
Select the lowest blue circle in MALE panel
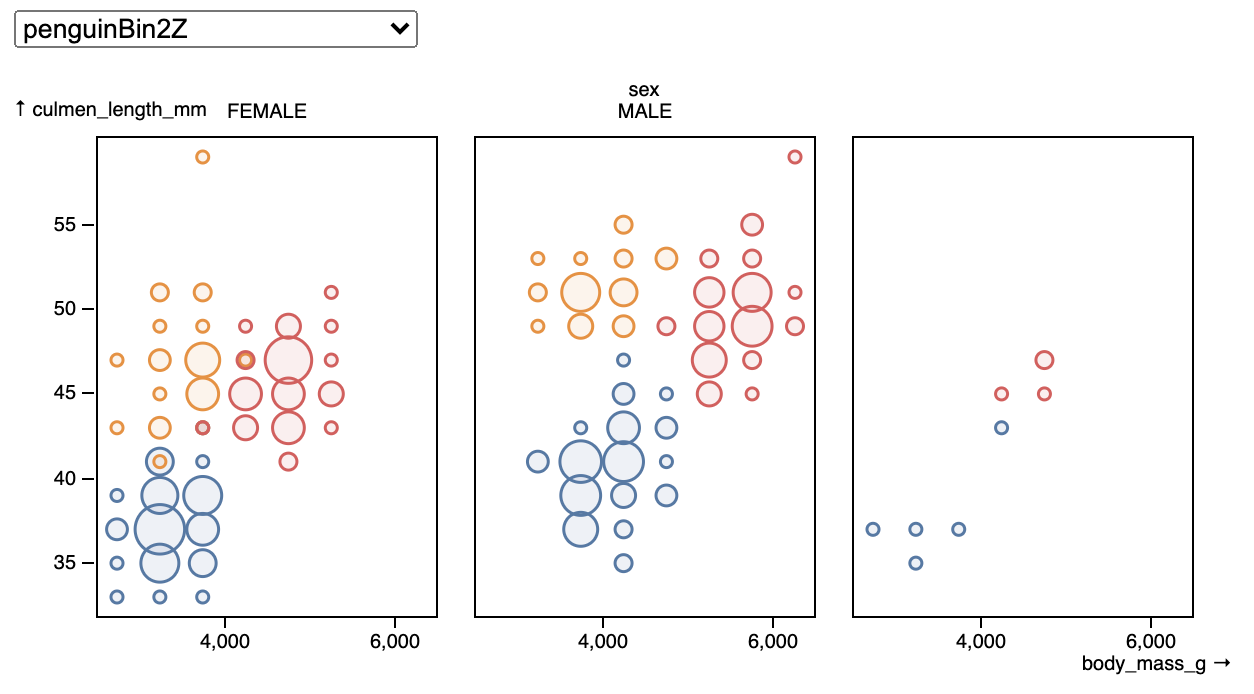pyautogui.click(x=623, y=563)
